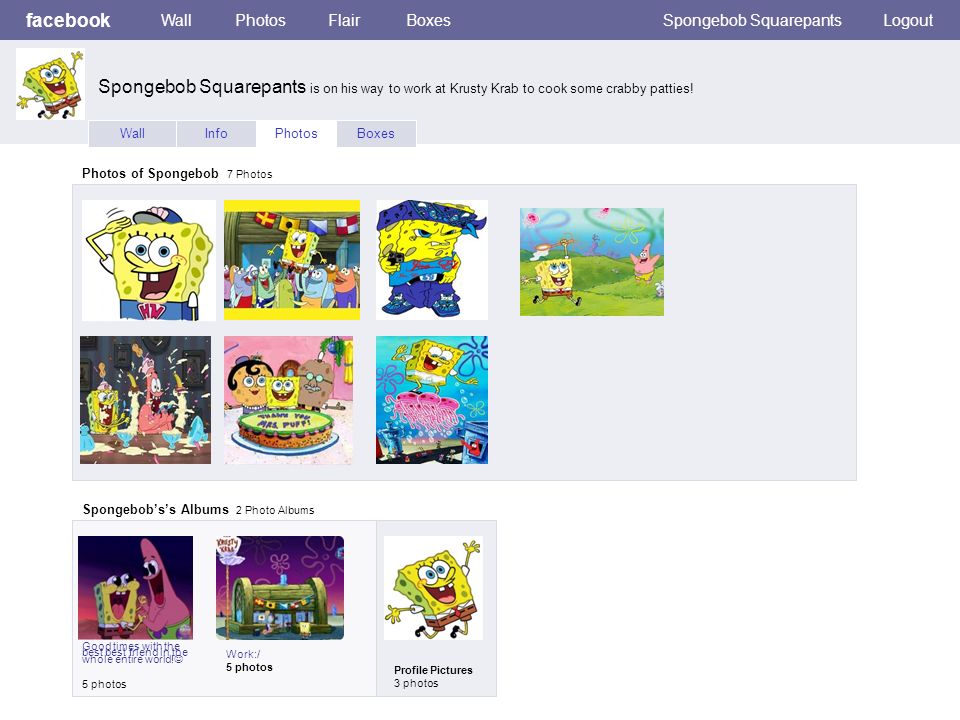Click the Photos of Spongebob heading
The image size is (960, 720).
pyautogui.click(x=150, y=174)
